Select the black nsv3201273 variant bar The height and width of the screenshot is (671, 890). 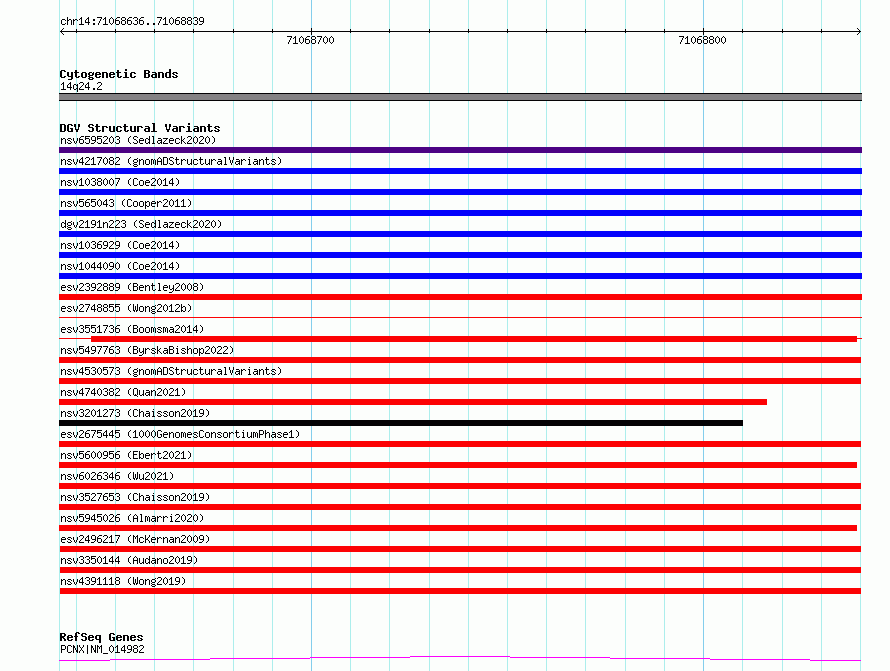point(401,423)
